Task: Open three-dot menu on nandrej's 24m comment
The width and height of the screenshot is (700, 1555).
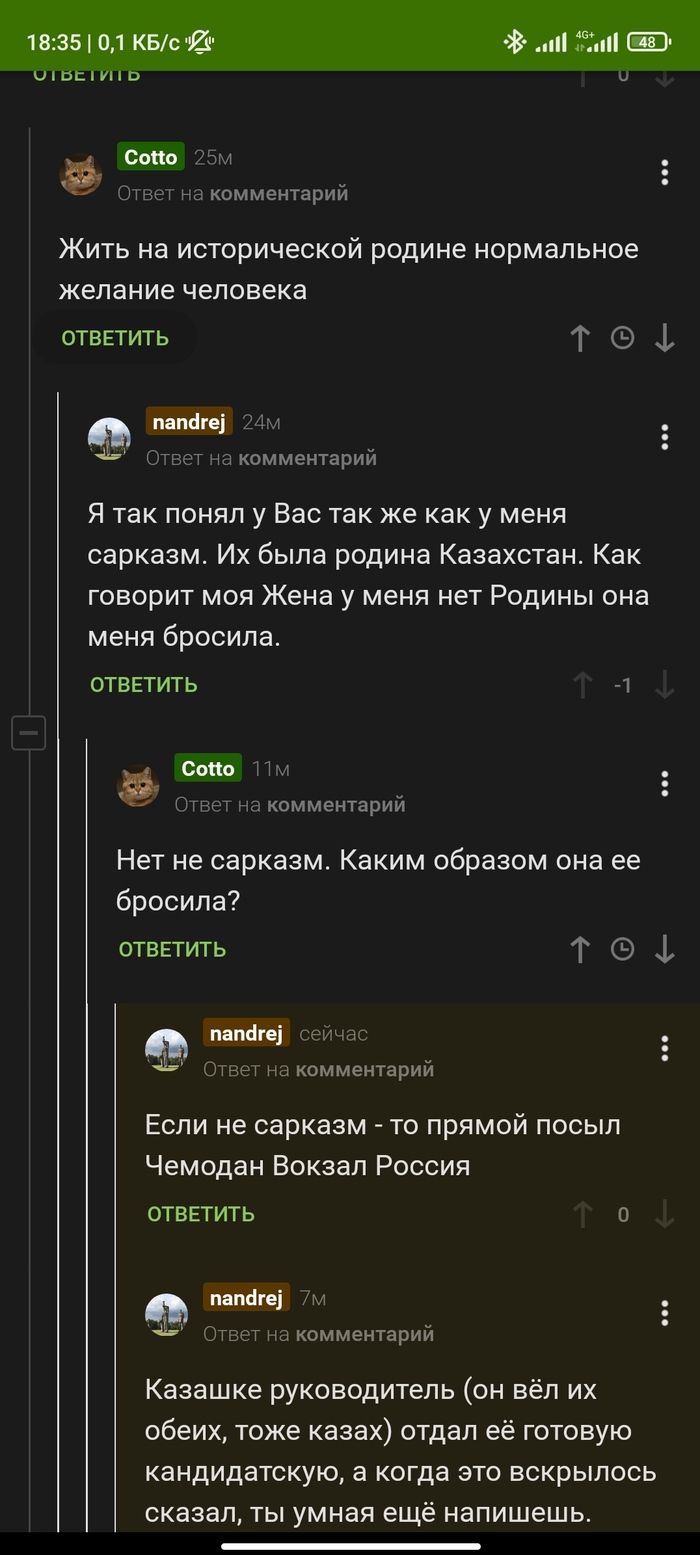Action: 665,437
